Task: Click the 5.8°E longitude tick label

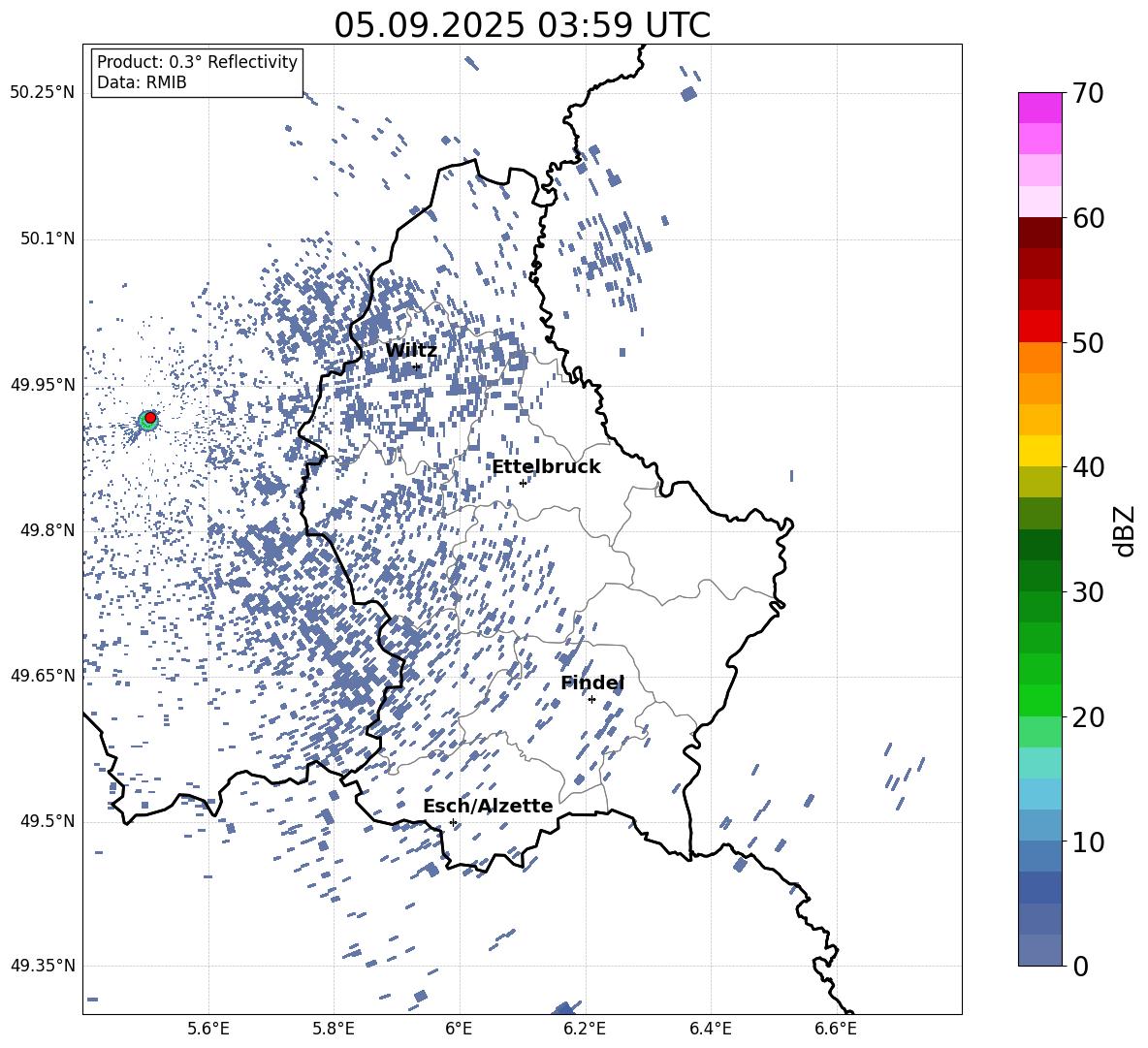Action: pos(334,1029)
